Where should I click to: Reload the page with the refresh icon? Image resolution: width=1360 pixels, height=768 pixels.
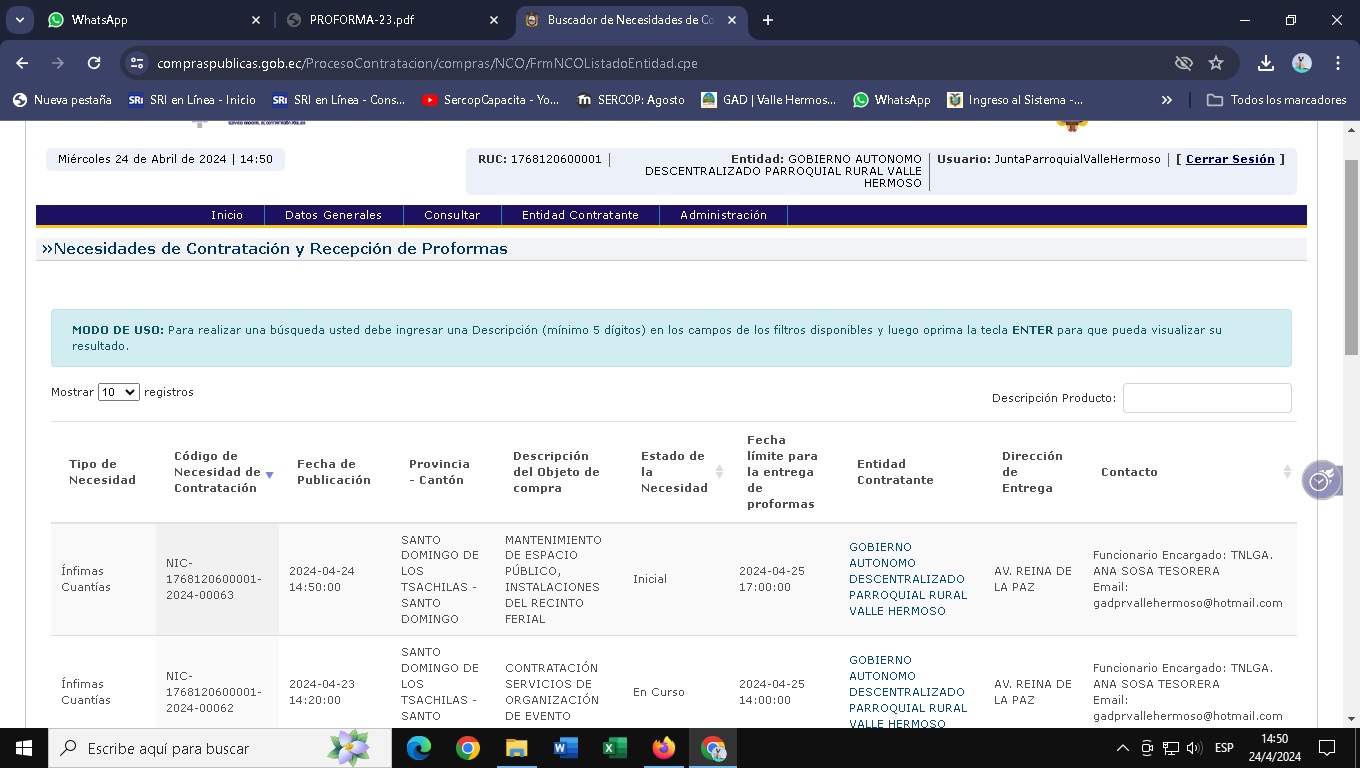coord(94,63)
